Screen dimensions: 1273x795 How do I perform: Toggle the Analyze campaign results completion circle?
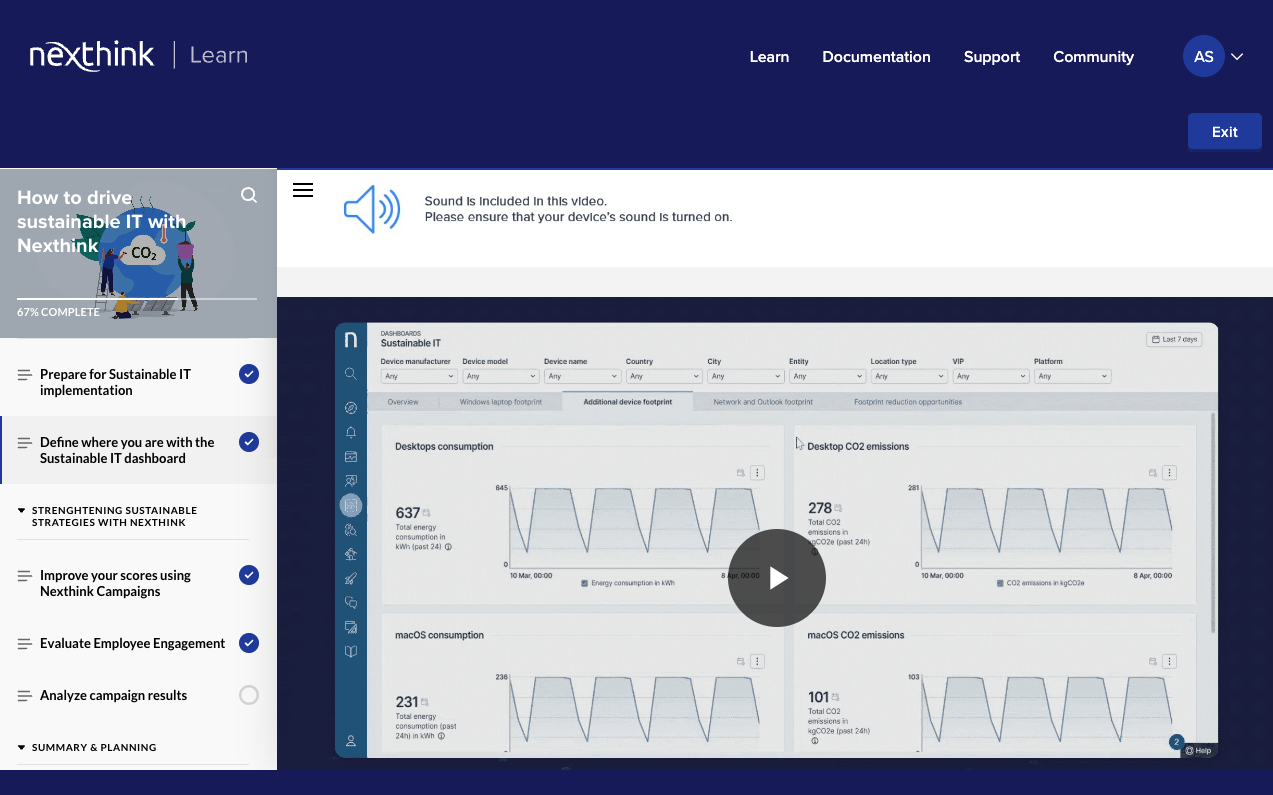click(249, 695)
